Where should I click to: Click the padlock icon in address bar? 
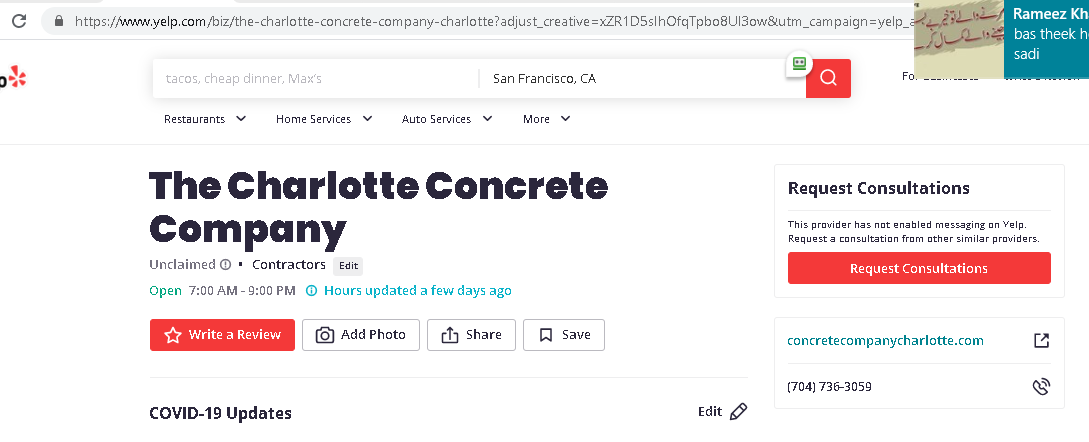[58, 20]
